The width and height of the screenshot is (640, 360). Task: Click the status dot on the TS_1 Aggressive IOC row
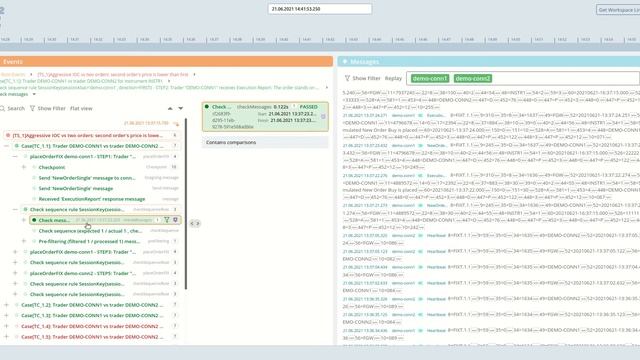[x=8, y=135]
